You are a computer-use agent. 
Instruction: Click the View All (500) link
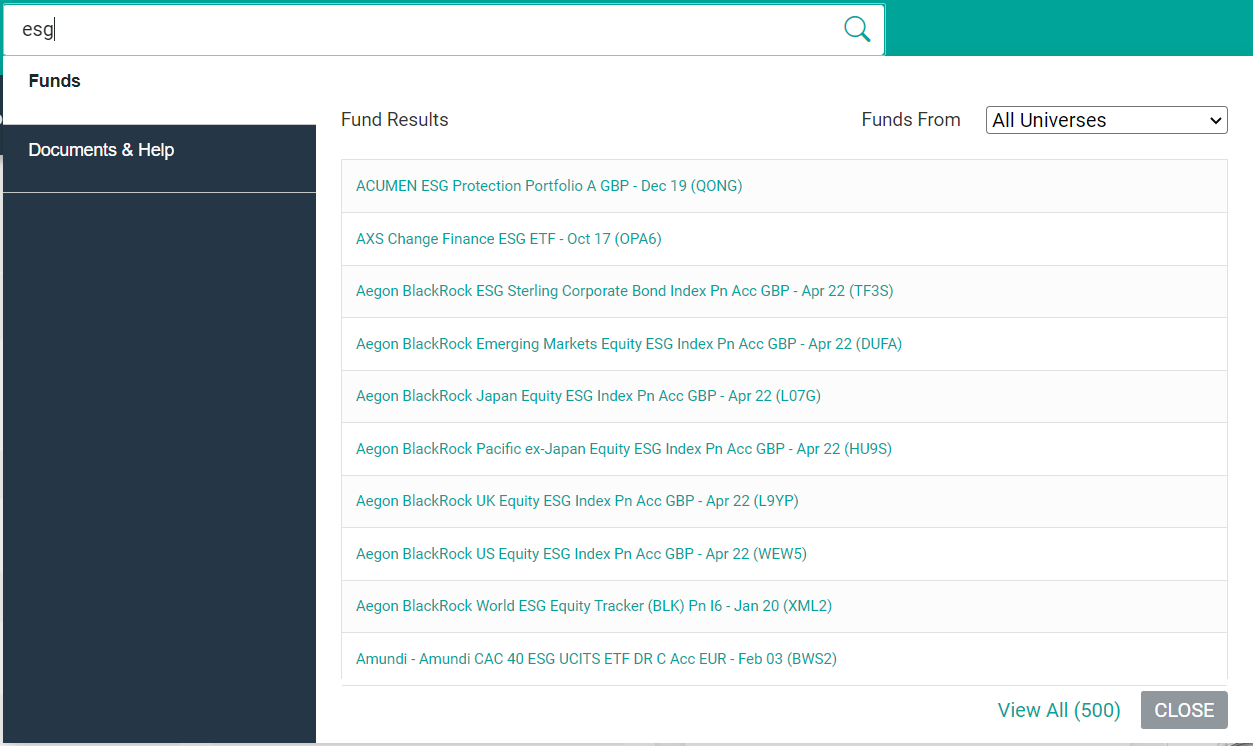(x=1058, y=710)
